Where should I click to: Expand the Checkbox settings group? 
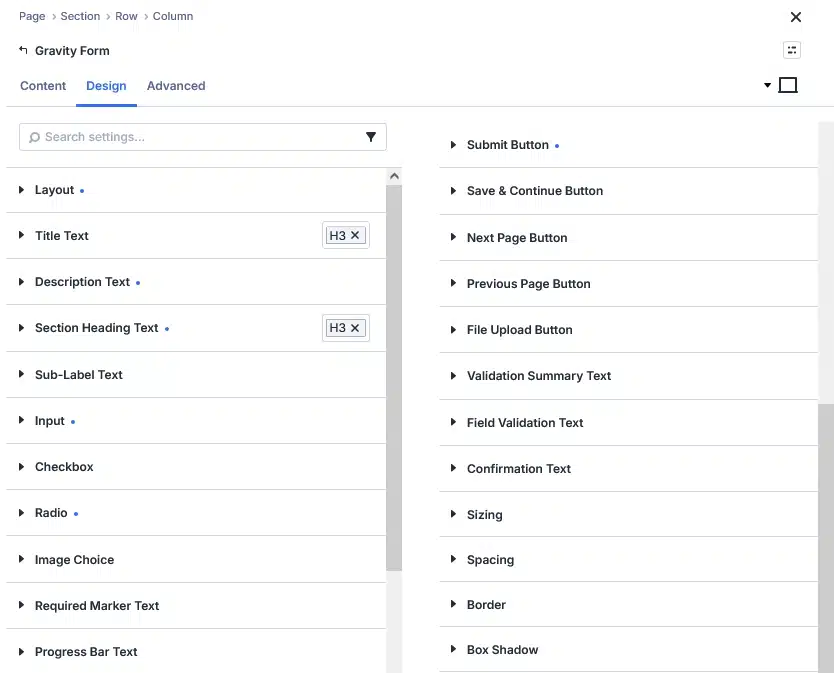(196, 467)
